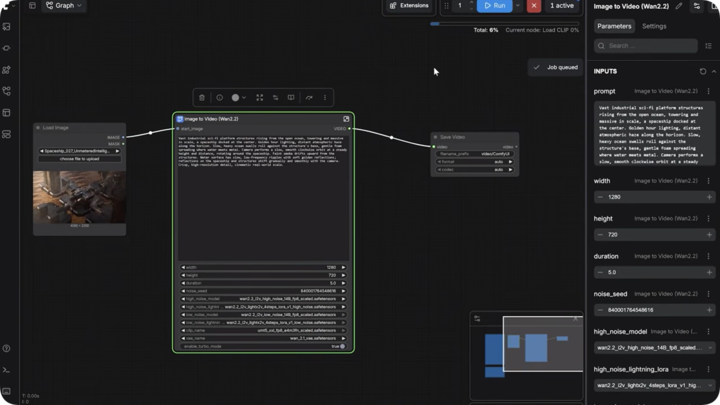This screenshot has width=720, height=405.
Task: Open the node toolbar three-dot menu
Action: pos(325,97)
